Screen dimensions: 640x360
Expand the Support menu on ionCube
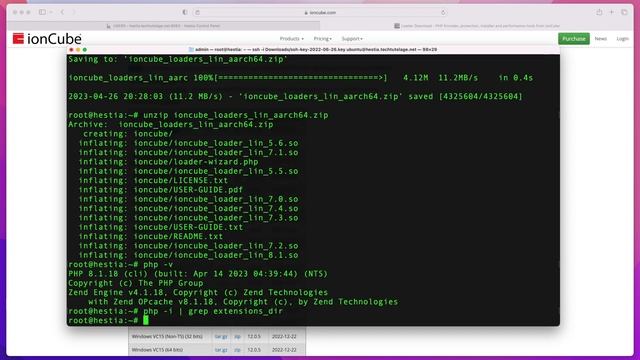pyautogui.click(x=352, y=39)
